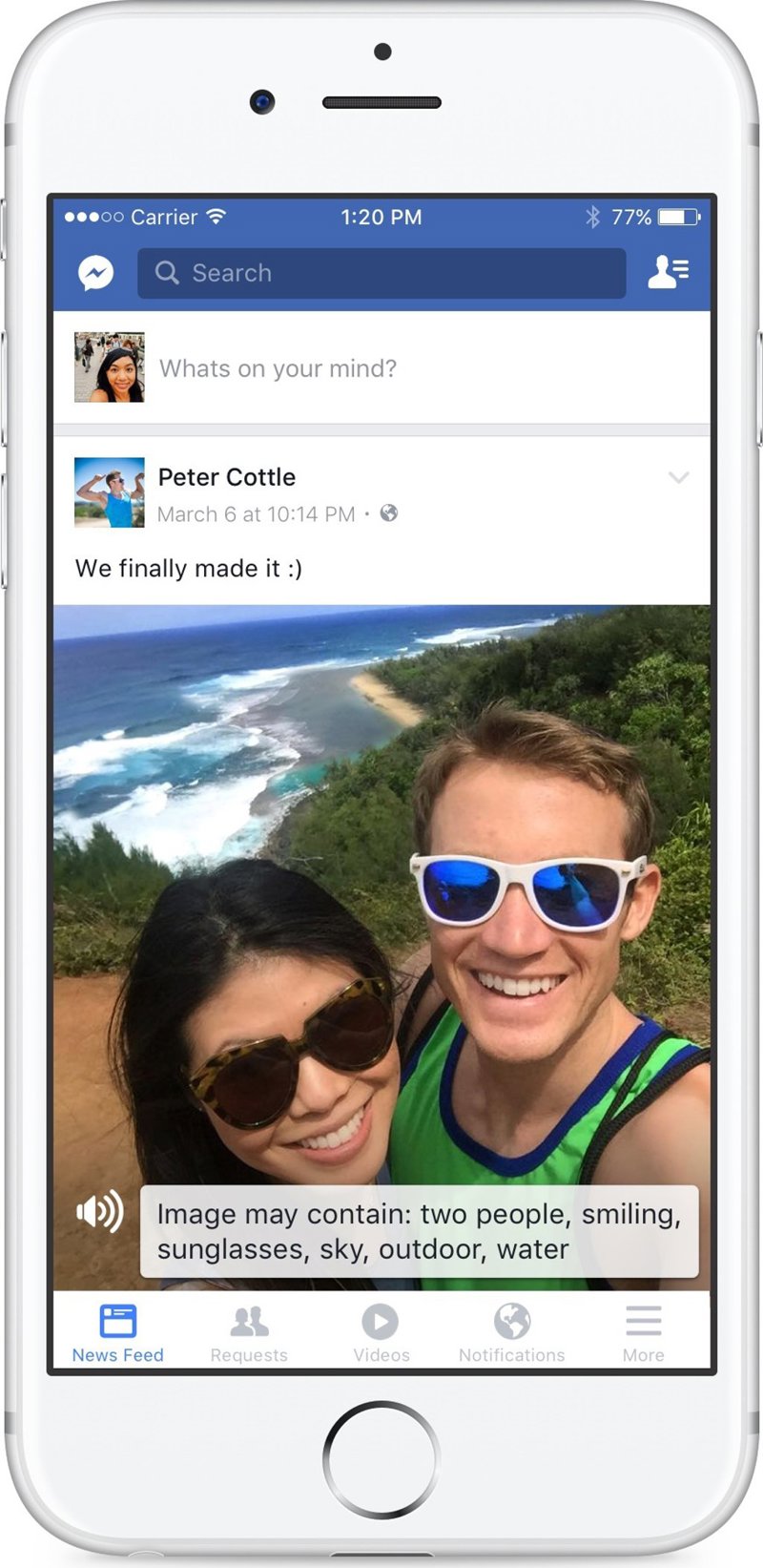Viewport: 763px width, 1568px height.
Task: Tap Peter Cottle's profile picture thumbnail
Action: coord(110,492)
